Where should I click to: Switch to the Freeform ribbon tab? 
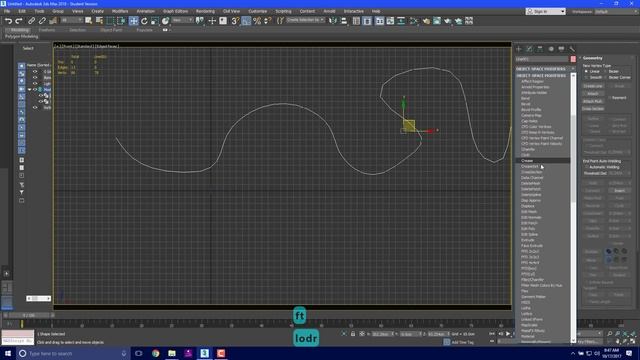point(47,30)
